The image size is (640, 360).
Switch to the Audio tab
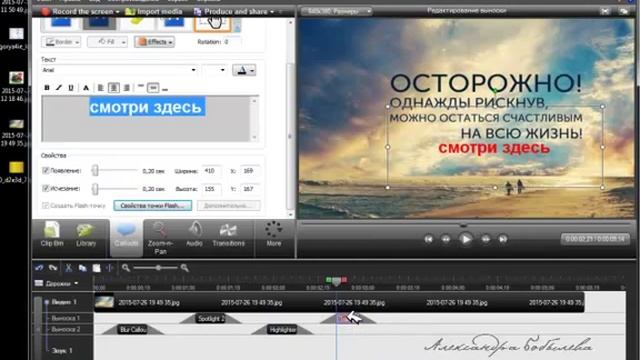tap(194, 234)
